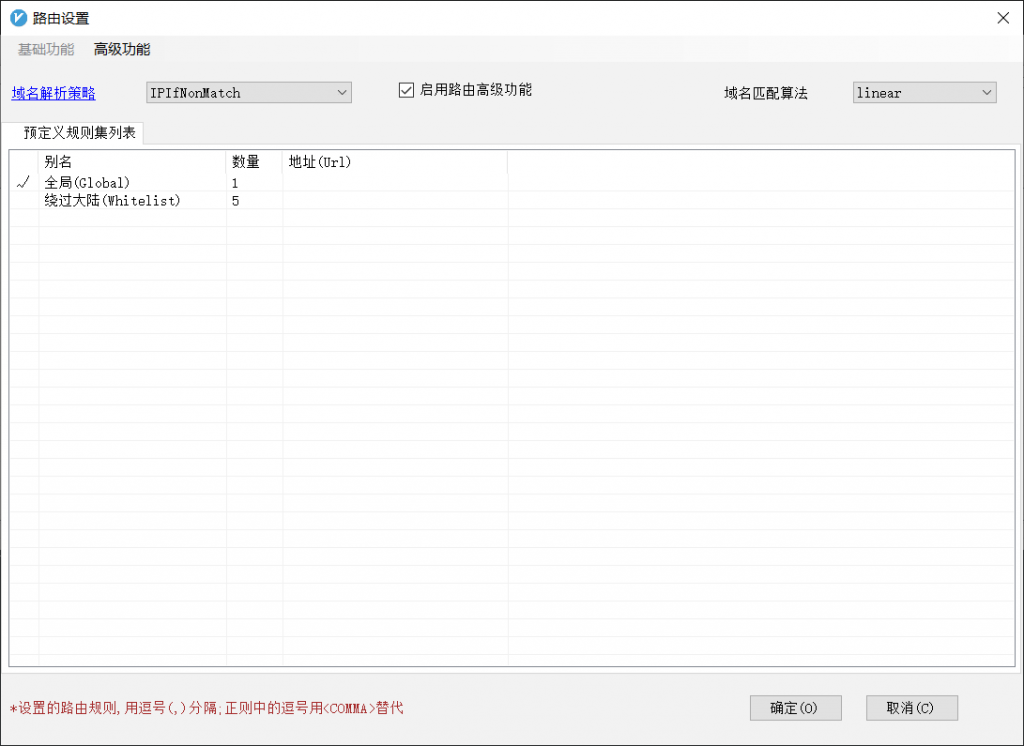Open the linear 域名匹配算法 dropdown
Screen dimensions: 1024x746
coord(987,93)
